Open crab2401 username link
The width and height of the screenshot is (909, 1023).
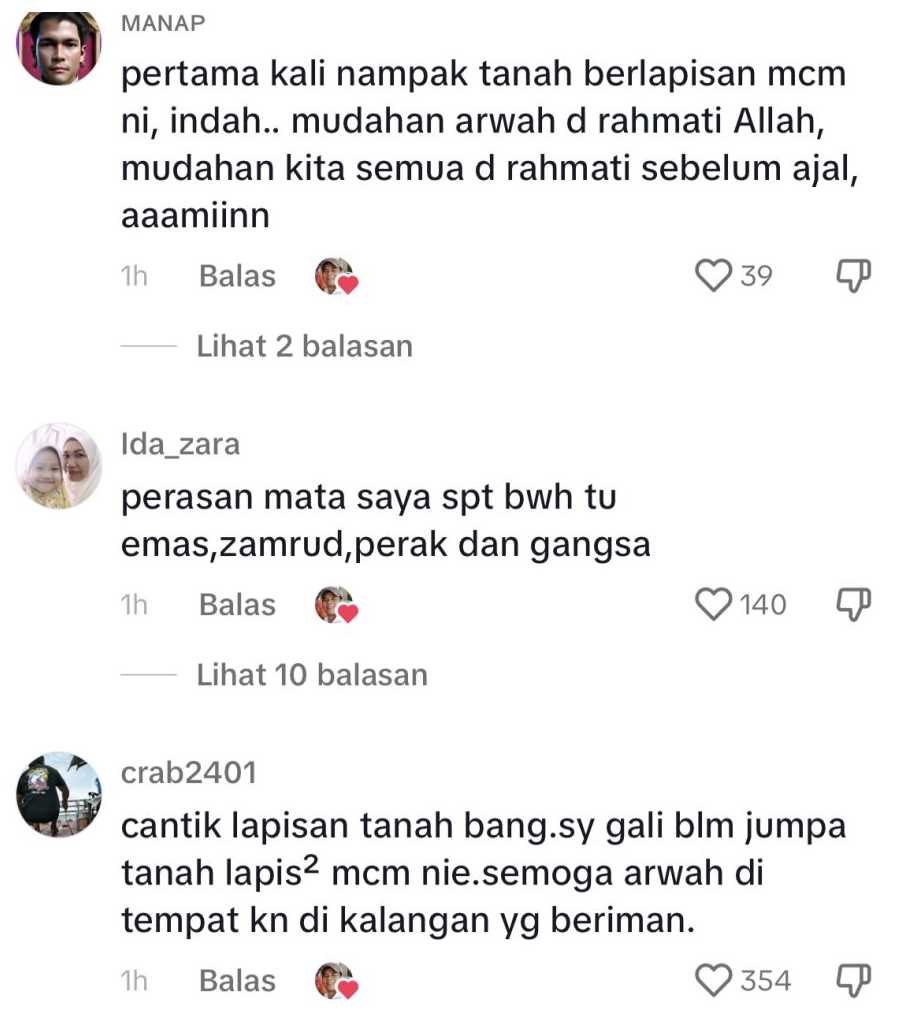click(x=189, y=772)
